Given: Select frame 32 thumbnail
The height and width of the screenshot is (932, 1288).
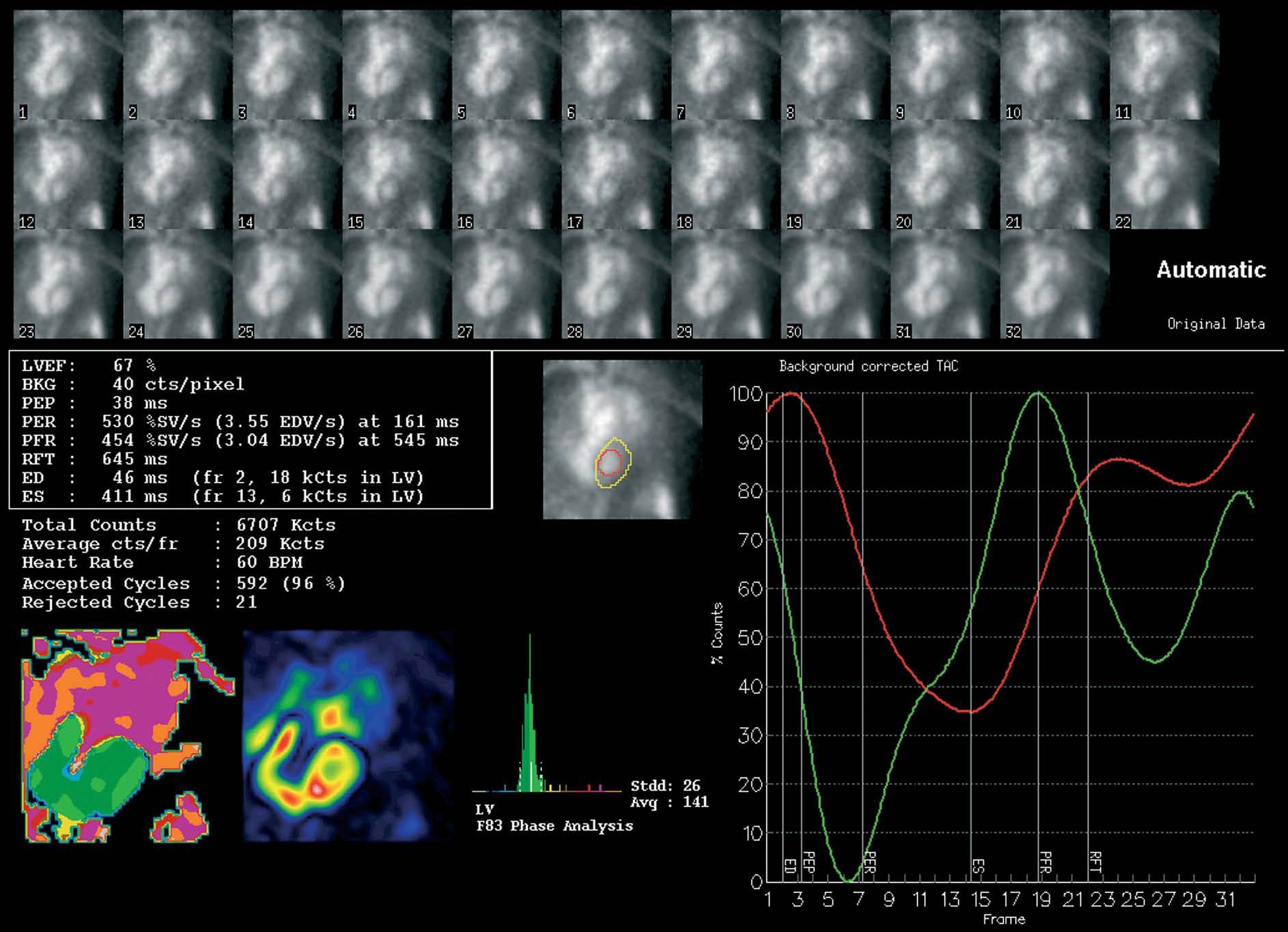Looking at the screenshot, I should (x=1054, y=285).
